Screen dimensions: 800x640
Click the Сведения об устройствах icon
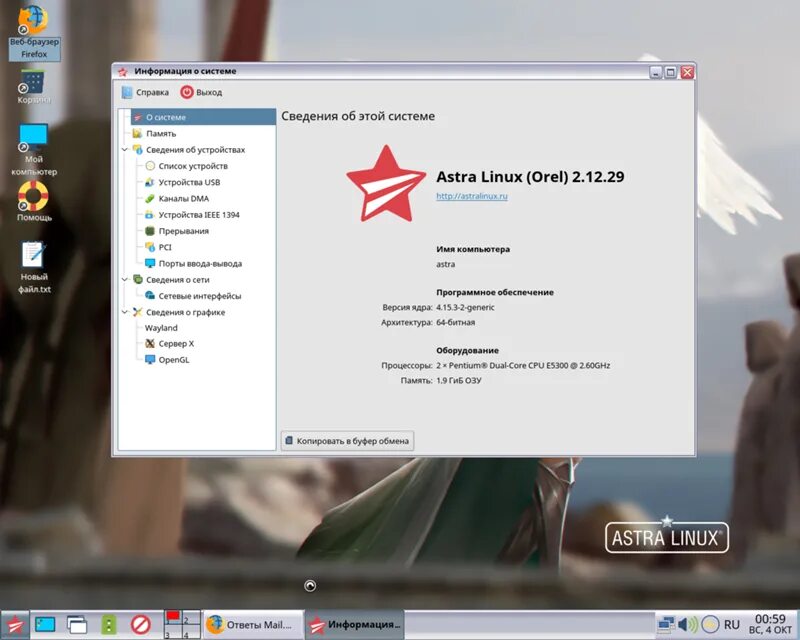(138, 150)
